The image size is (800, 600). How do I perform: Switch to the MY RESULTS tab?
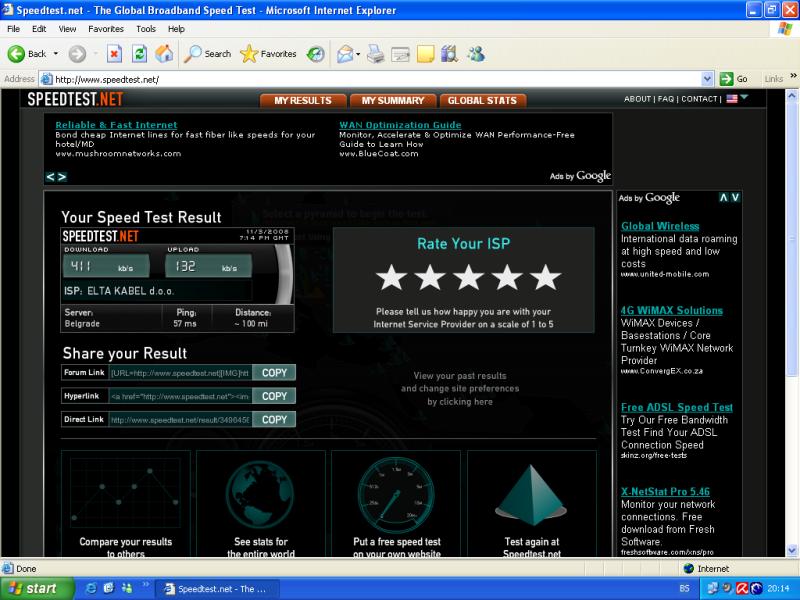(x=303, y=101)
